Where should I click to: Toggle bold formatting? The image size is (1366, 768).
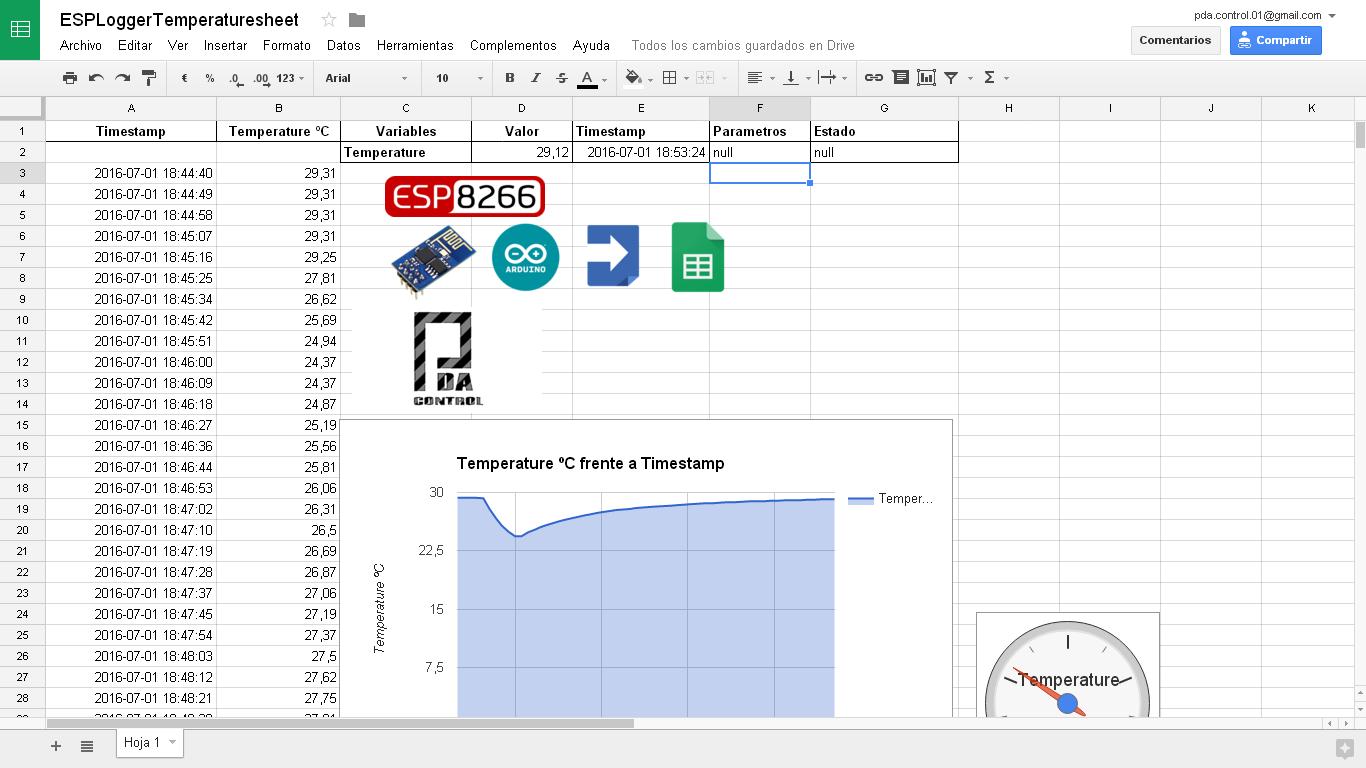(x=509, y=77)
